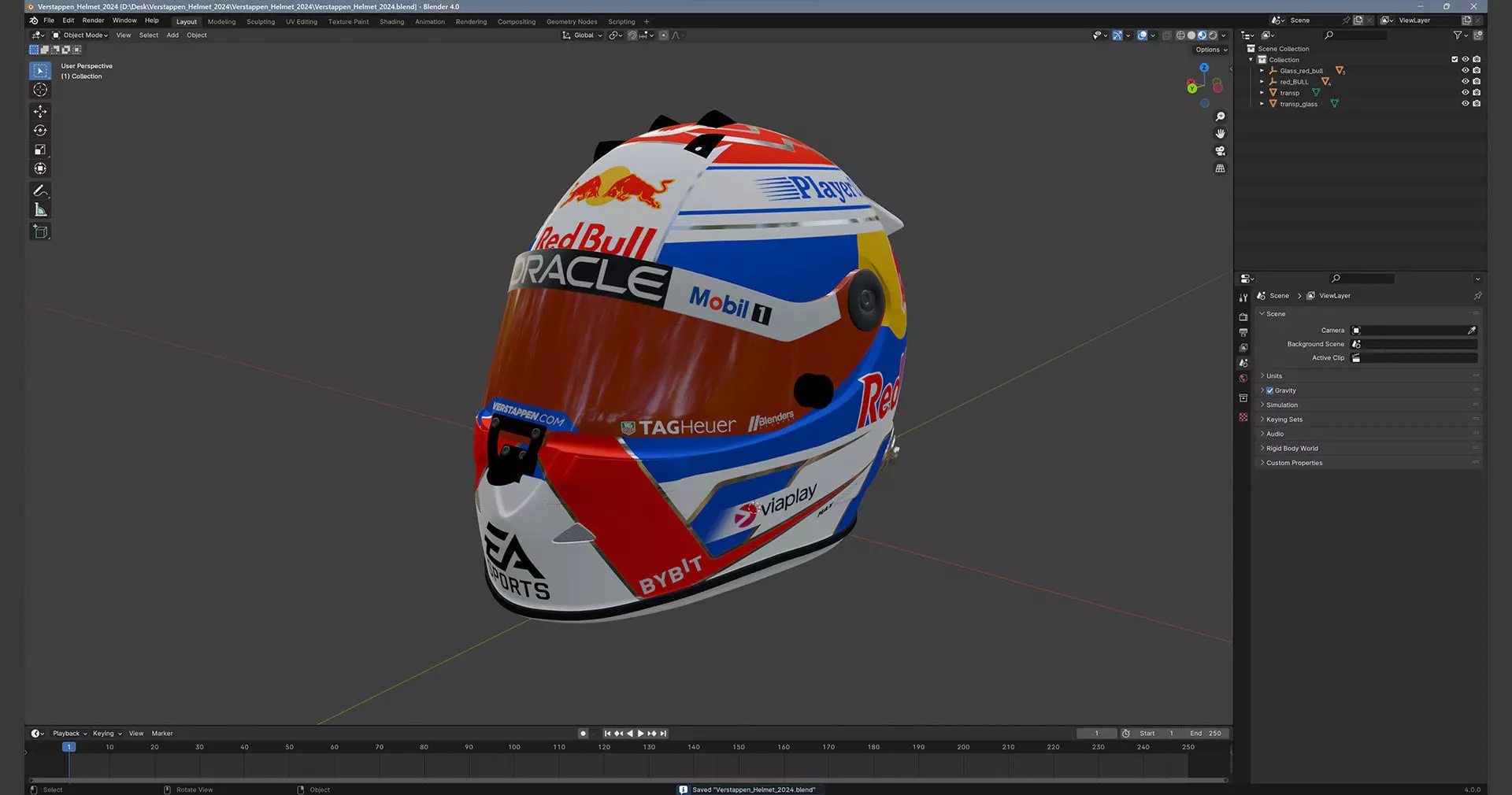Open the Texture properties tab
Image resolution: width=1512 pixels, height=795 pixels.
coord(1243,417)
